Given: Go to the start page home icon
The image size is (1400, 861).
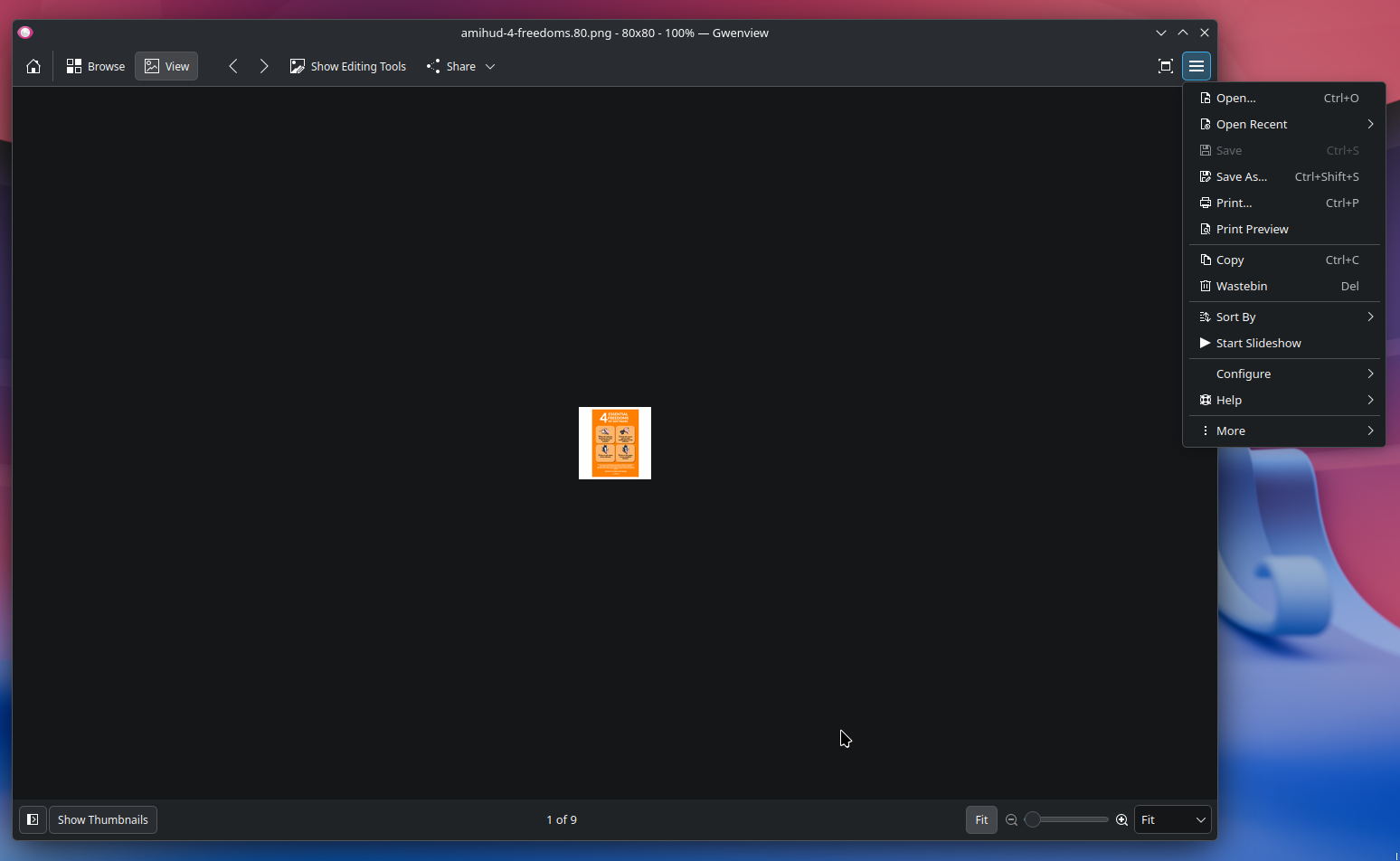Looking at the screenshot, I should pyautogui.click(x=33, y=66).
